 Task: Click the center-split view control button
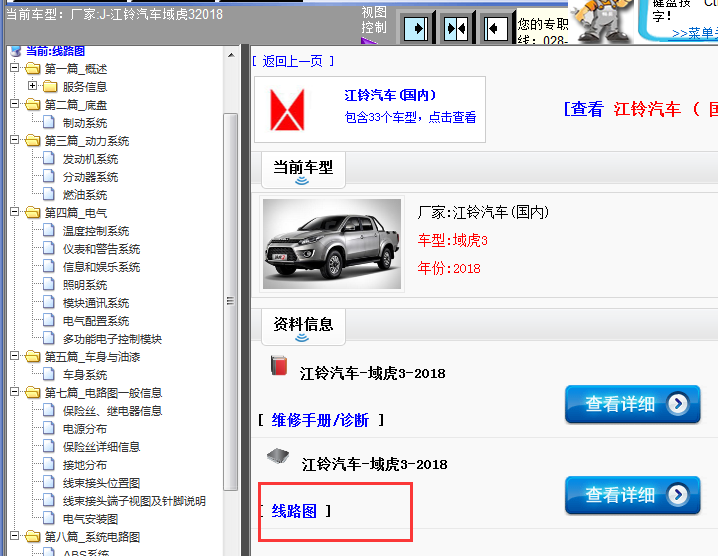(x=456, y=29)
